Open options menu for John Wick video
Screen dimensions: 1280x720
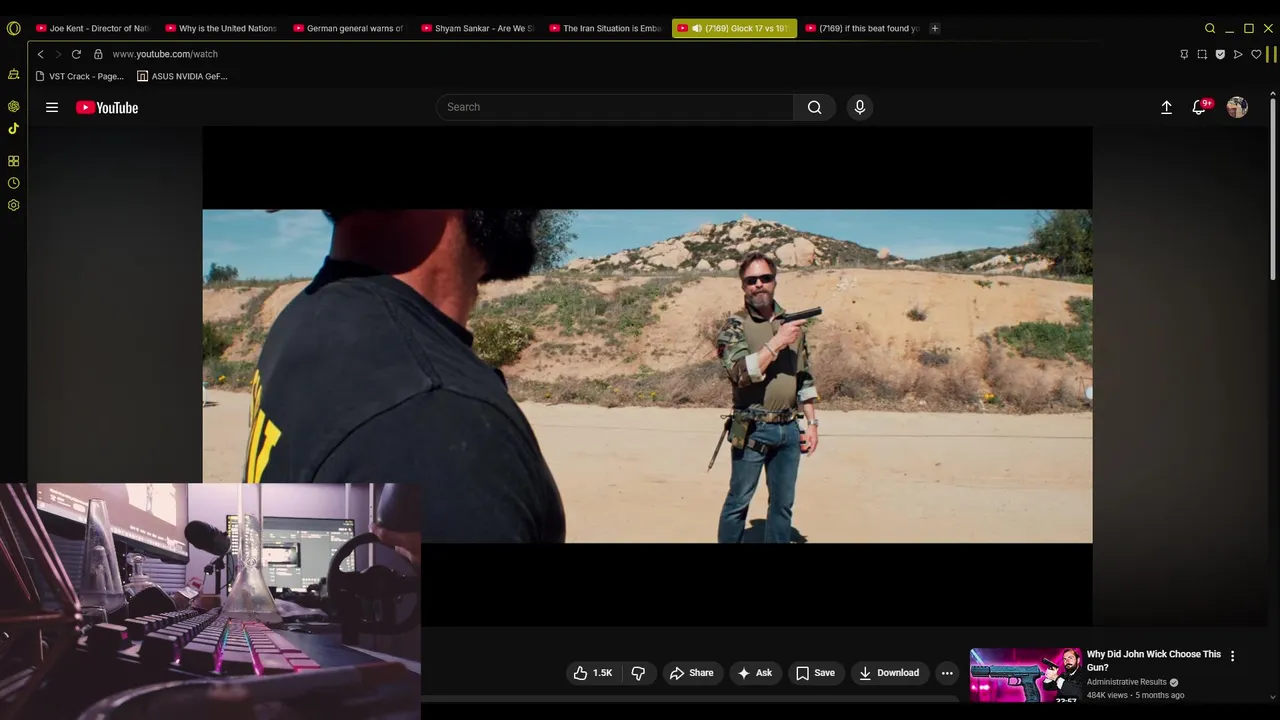[x=1232, y=656]
